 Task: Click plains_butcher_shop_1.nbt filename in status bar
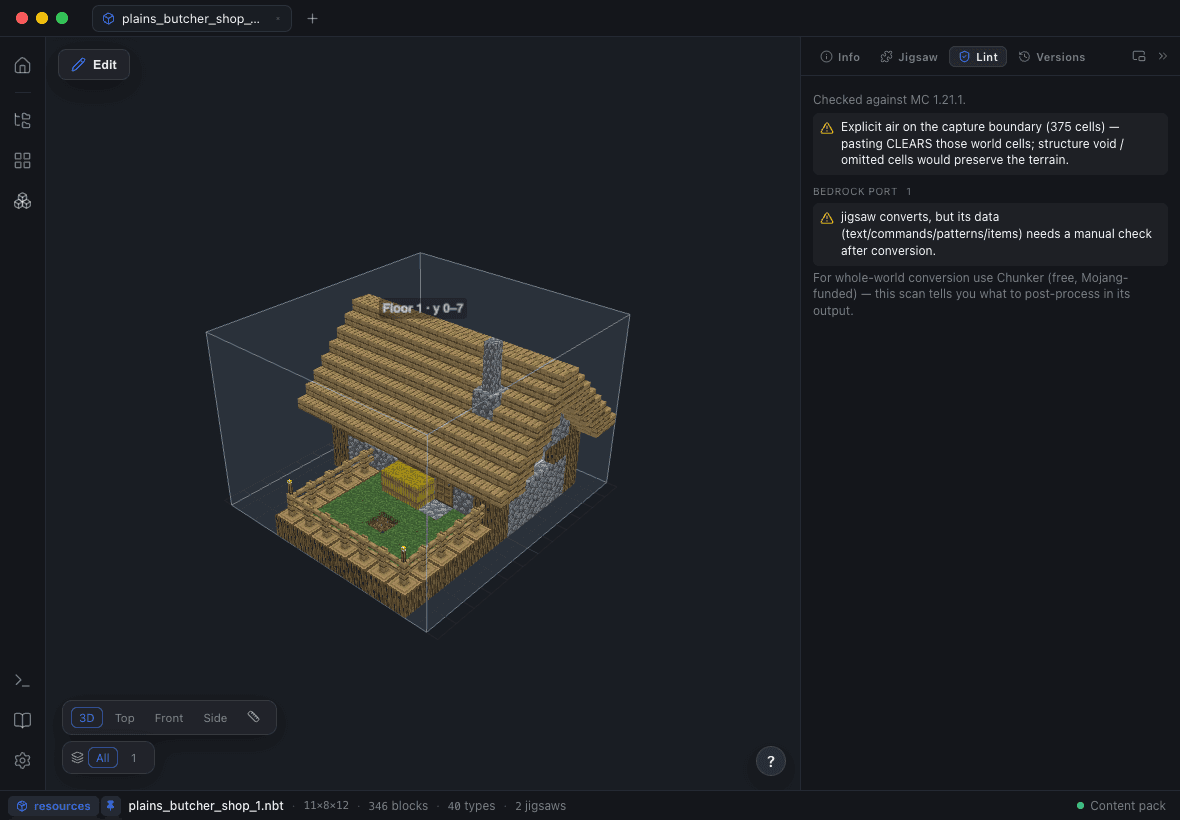[x=205, y=806]
